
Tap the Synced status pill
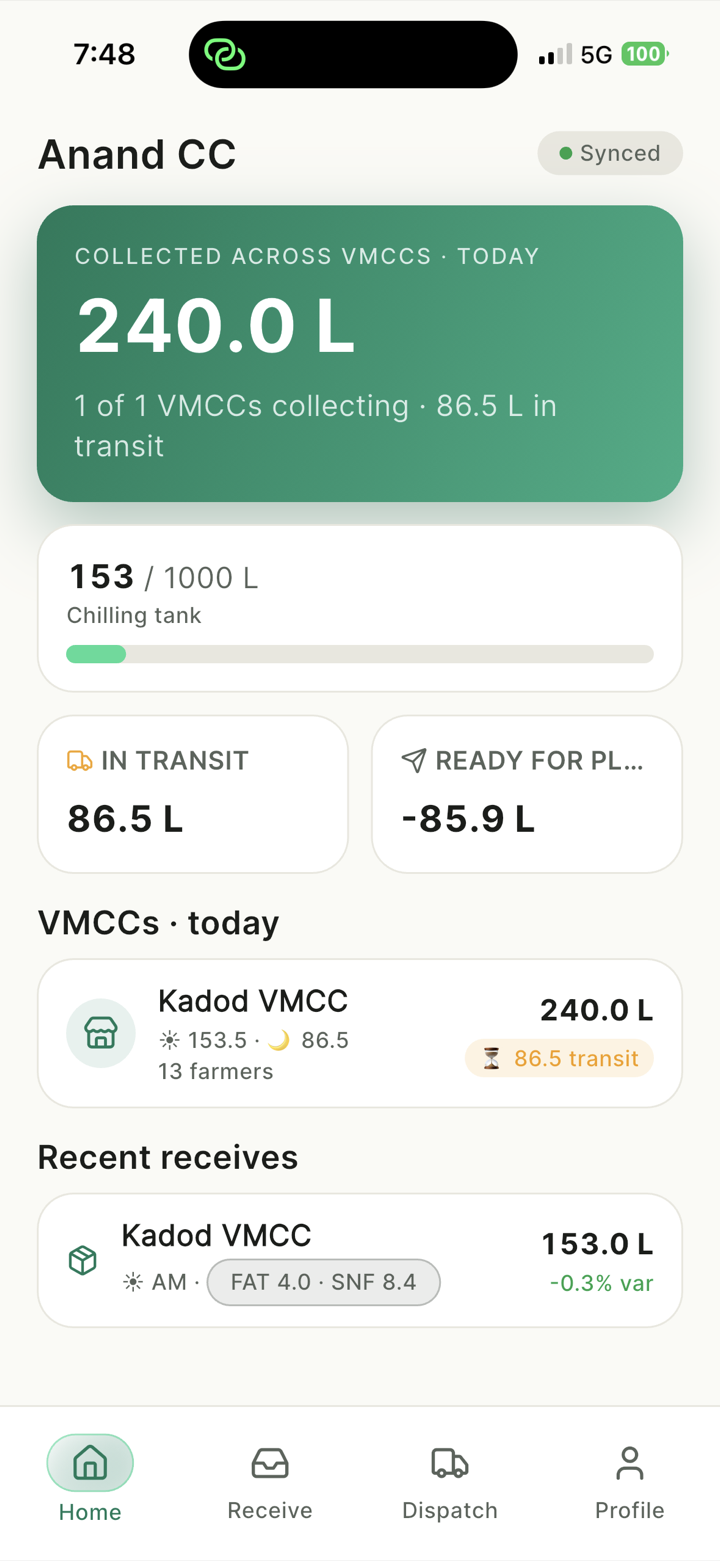pos(610,153)
